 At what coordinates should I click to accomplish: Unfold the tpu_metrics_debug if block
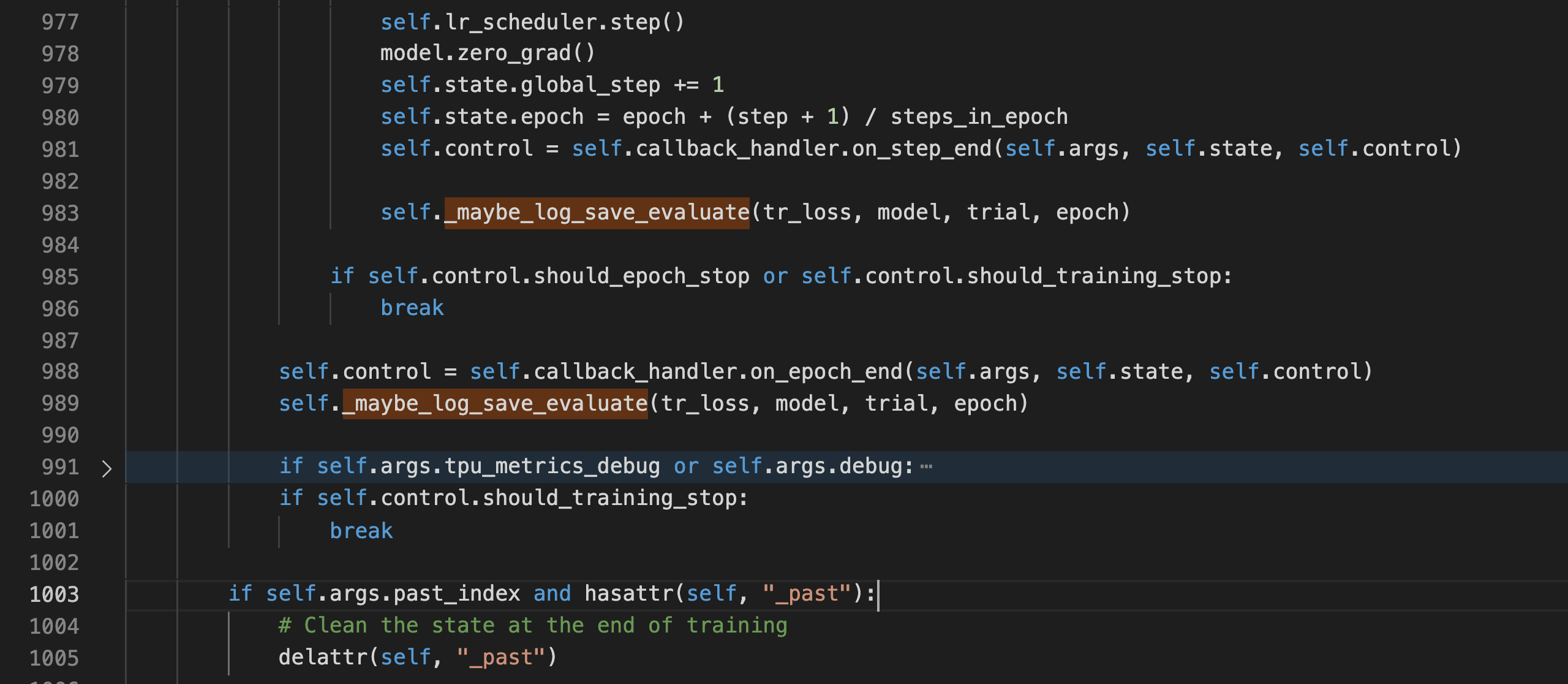tap(107, 467)
